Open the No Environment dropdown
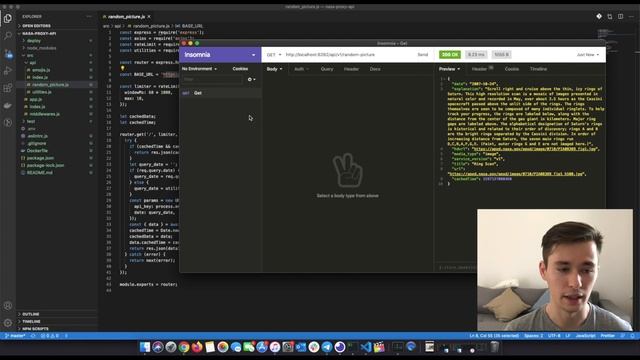 pos(199,69)
